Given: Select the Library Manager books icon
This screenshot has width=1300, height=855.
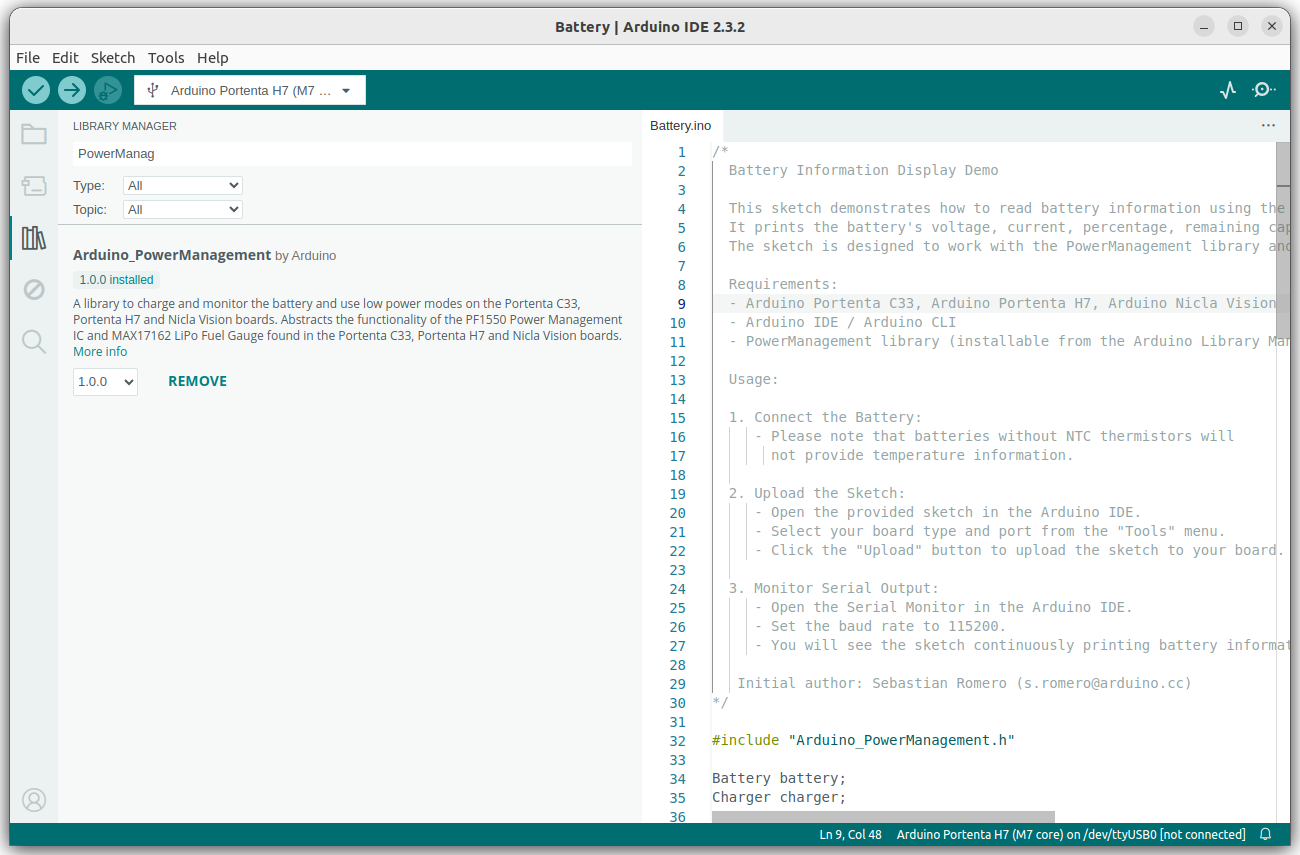Looking at the screenshot, I should pyautogui.click(x=34, y=238).
